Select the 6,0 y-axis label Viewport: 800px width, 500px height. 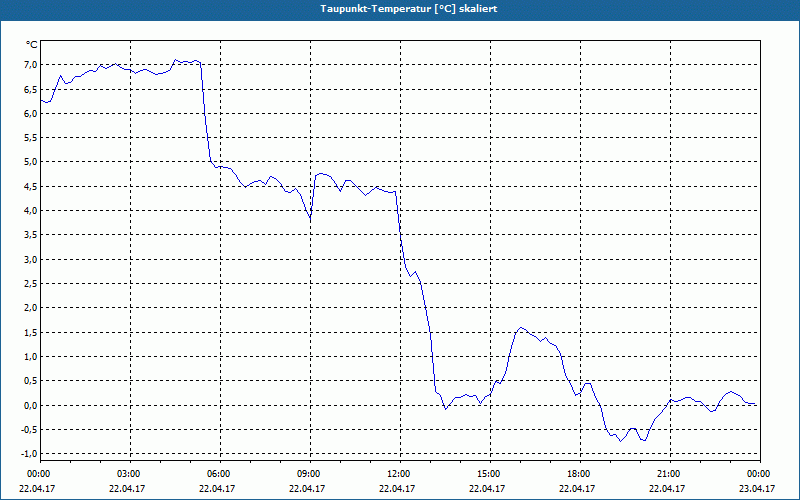(x=30, y=113)
